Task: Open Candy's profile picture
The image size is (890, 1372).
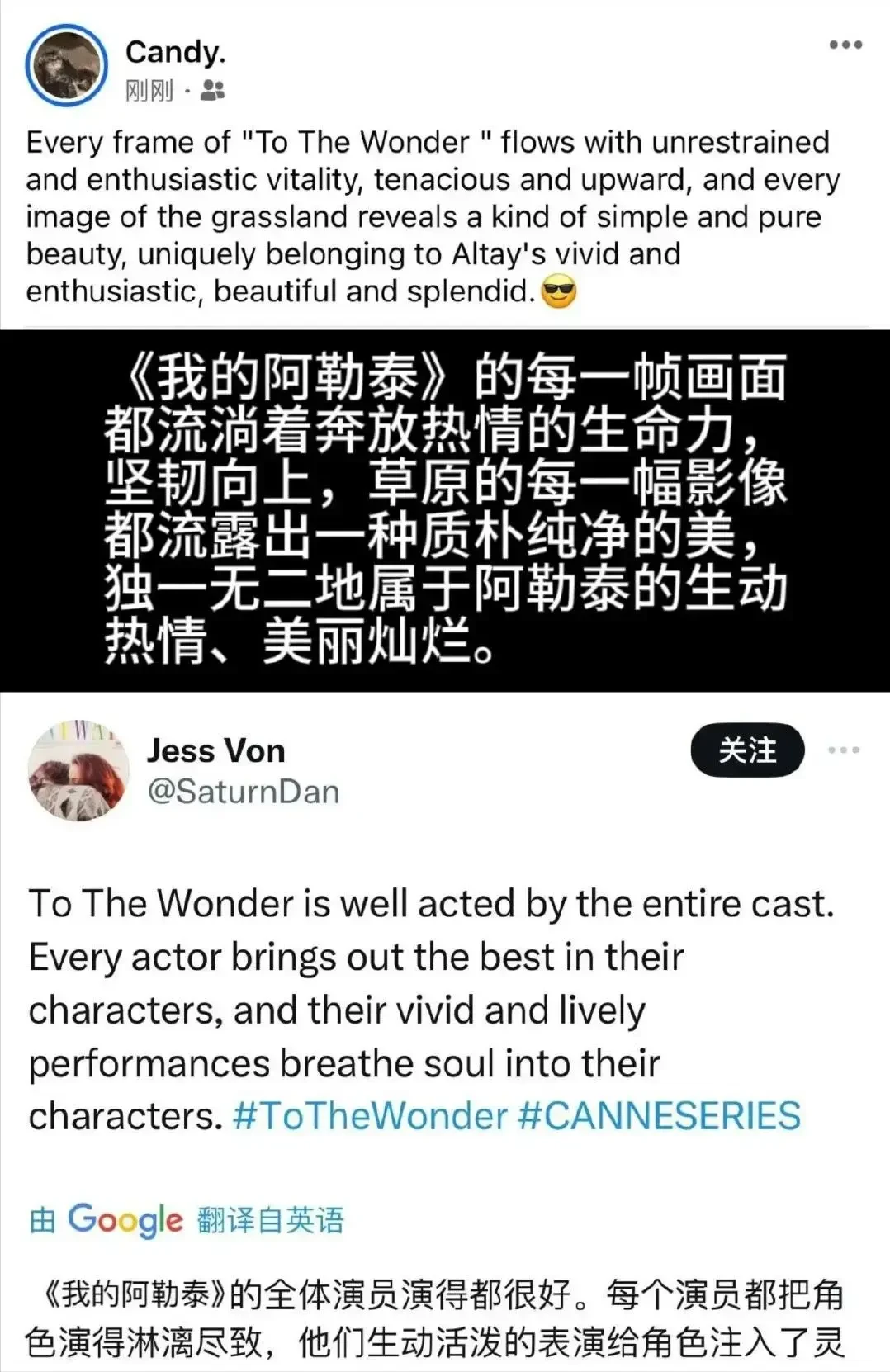Action: [66, 65]
